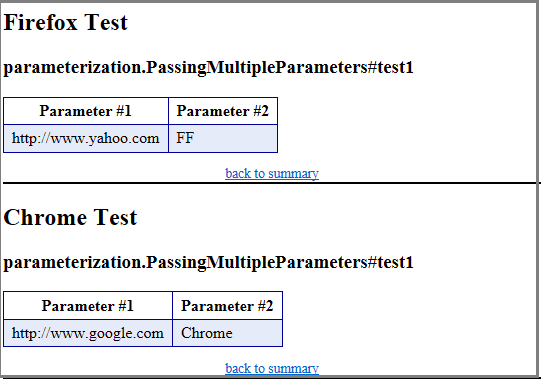Click the Firefox Test heading

pyautogui.click(x=66, y=22)
